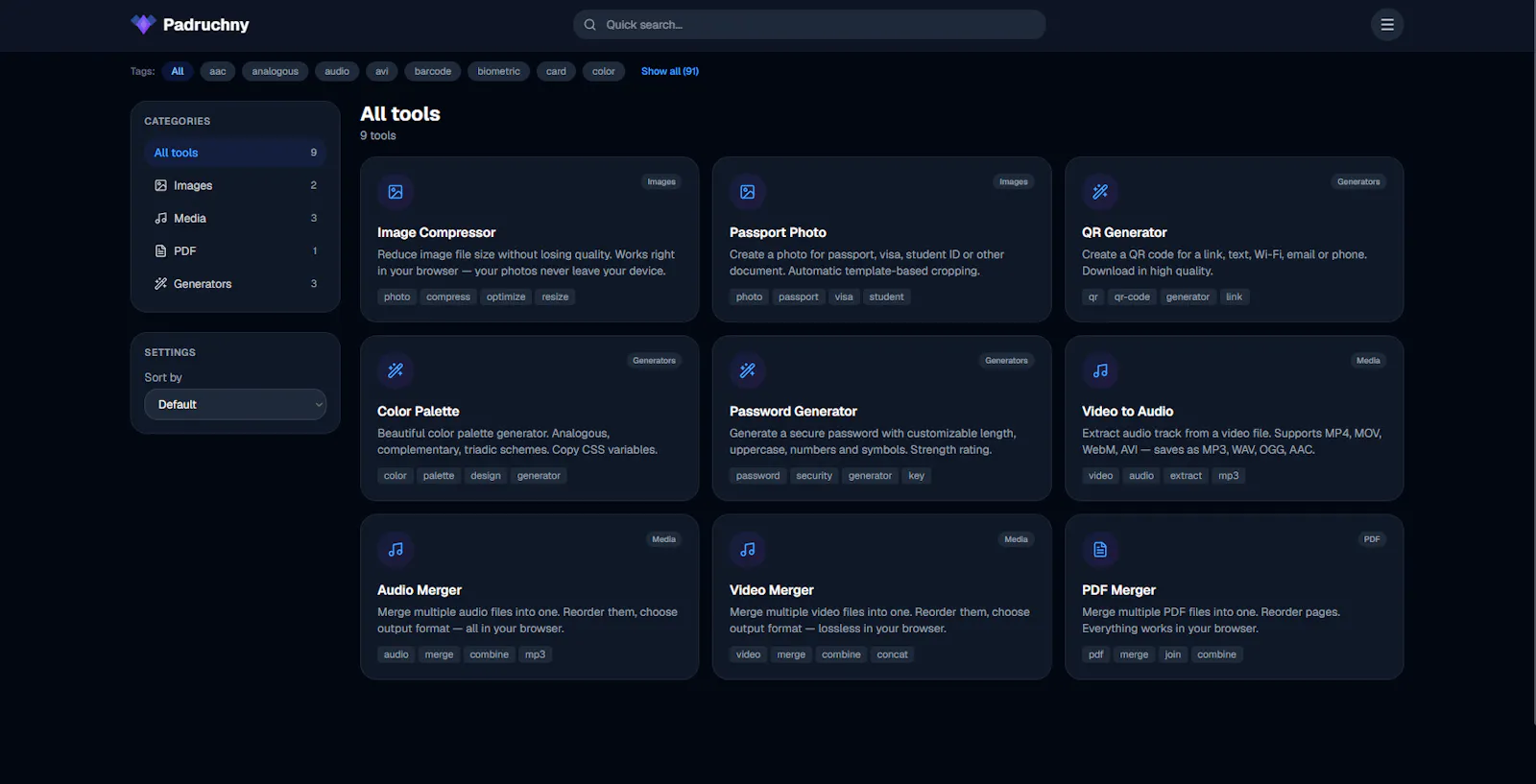
Task: Click the mp3 tag on Audio Merger card
Action: tap(535, 654)
